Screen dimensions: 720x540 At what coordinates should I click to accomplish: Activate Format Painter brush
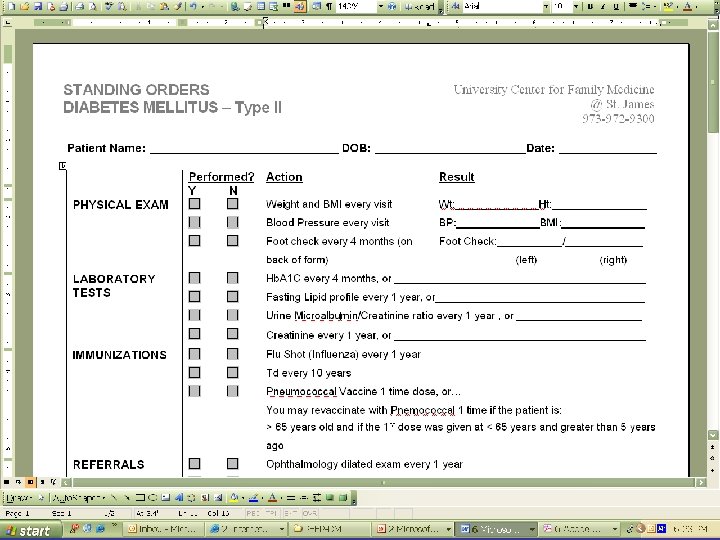coord(177,6)
